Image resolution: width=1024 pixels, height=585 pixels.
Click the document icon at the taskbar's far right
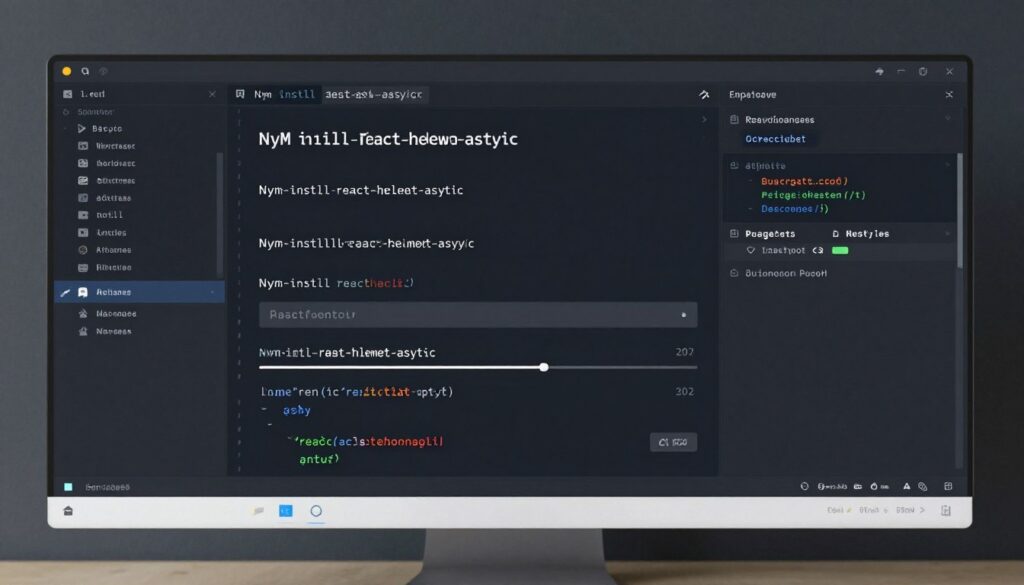pyautogui.click(x=946, y=511)
